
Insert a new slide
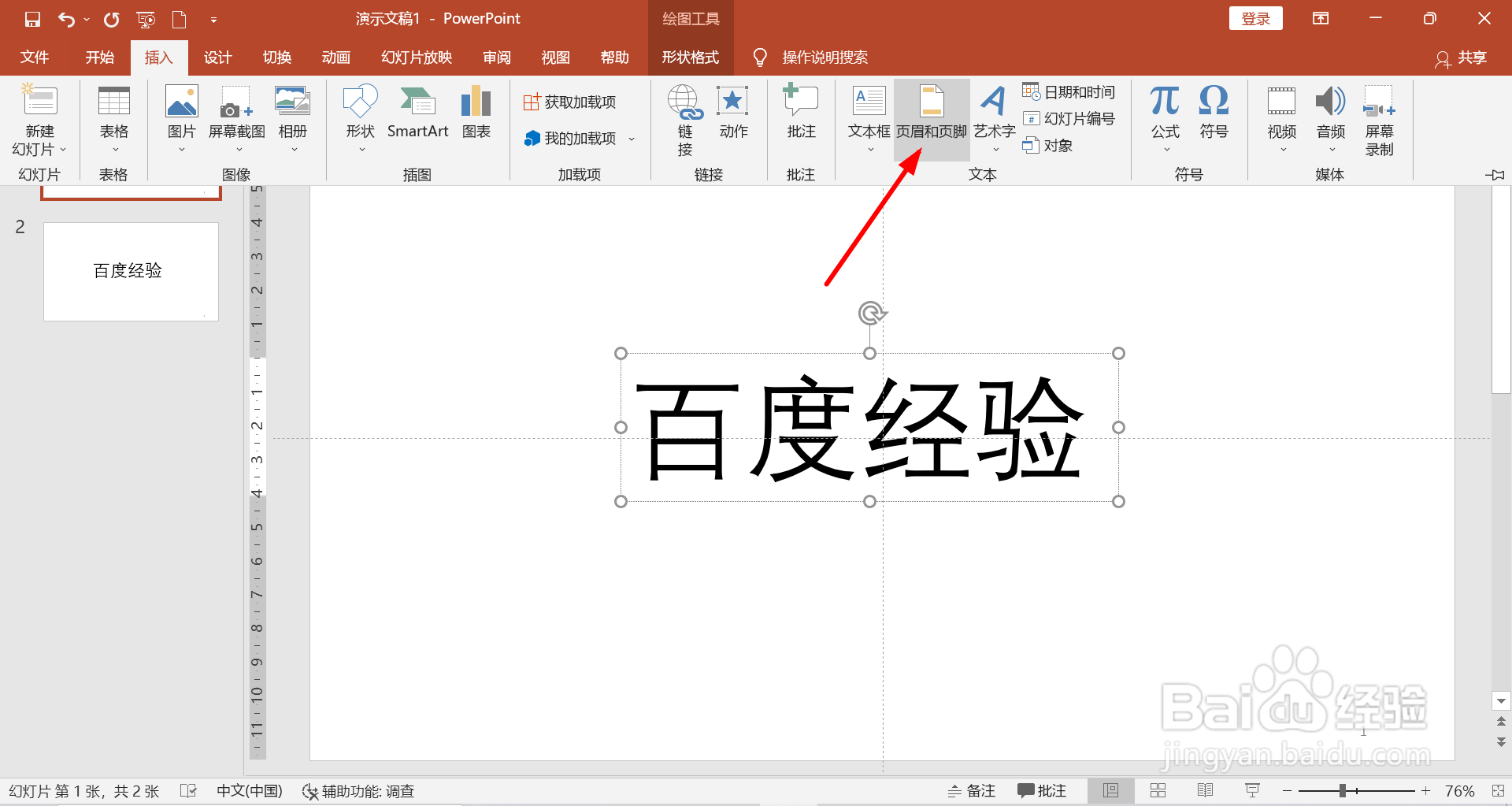[39, 101]
